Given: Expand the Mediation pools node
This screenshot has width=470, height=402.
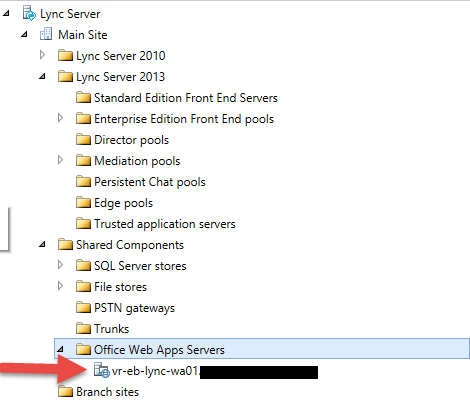Looking at the screenshot, I should point(60,160).
